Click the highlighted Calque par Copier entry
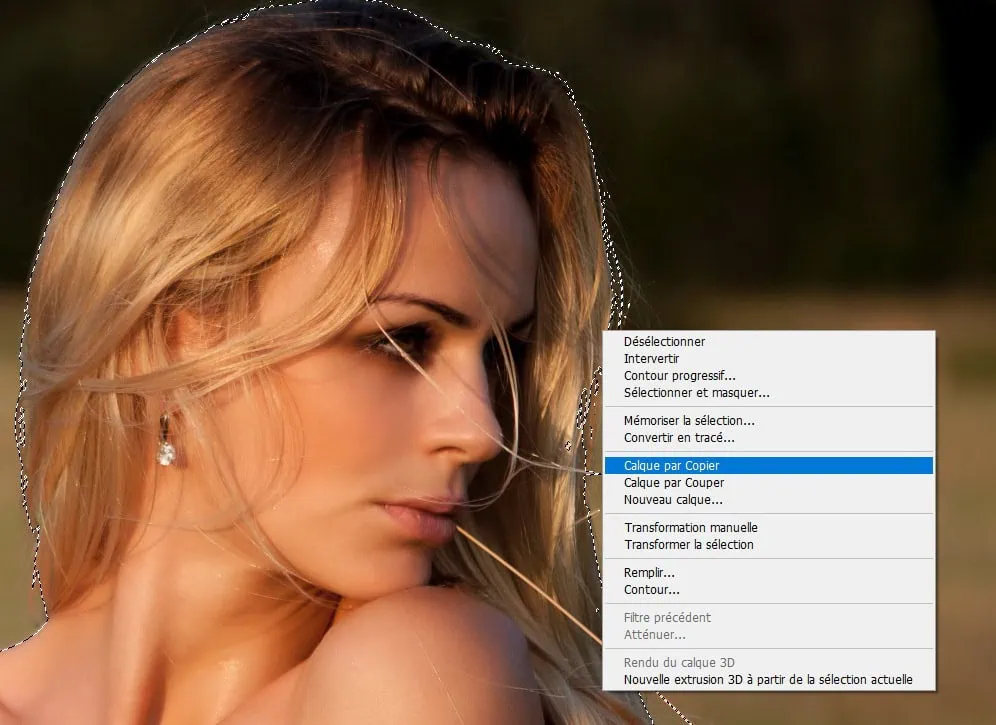This screenshot has height=725, width=996. pyautogui.click(x=671, y=466)
